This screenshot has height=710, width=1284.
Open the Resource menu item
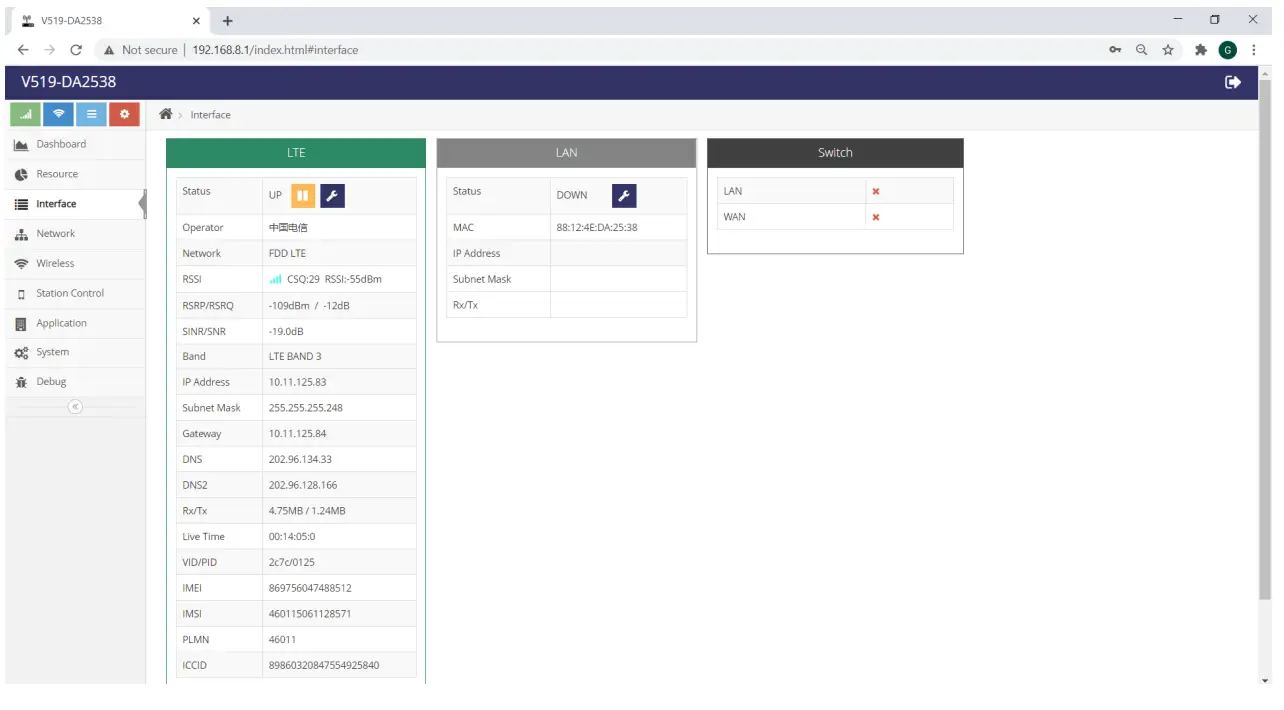click(x=75, y=174)
